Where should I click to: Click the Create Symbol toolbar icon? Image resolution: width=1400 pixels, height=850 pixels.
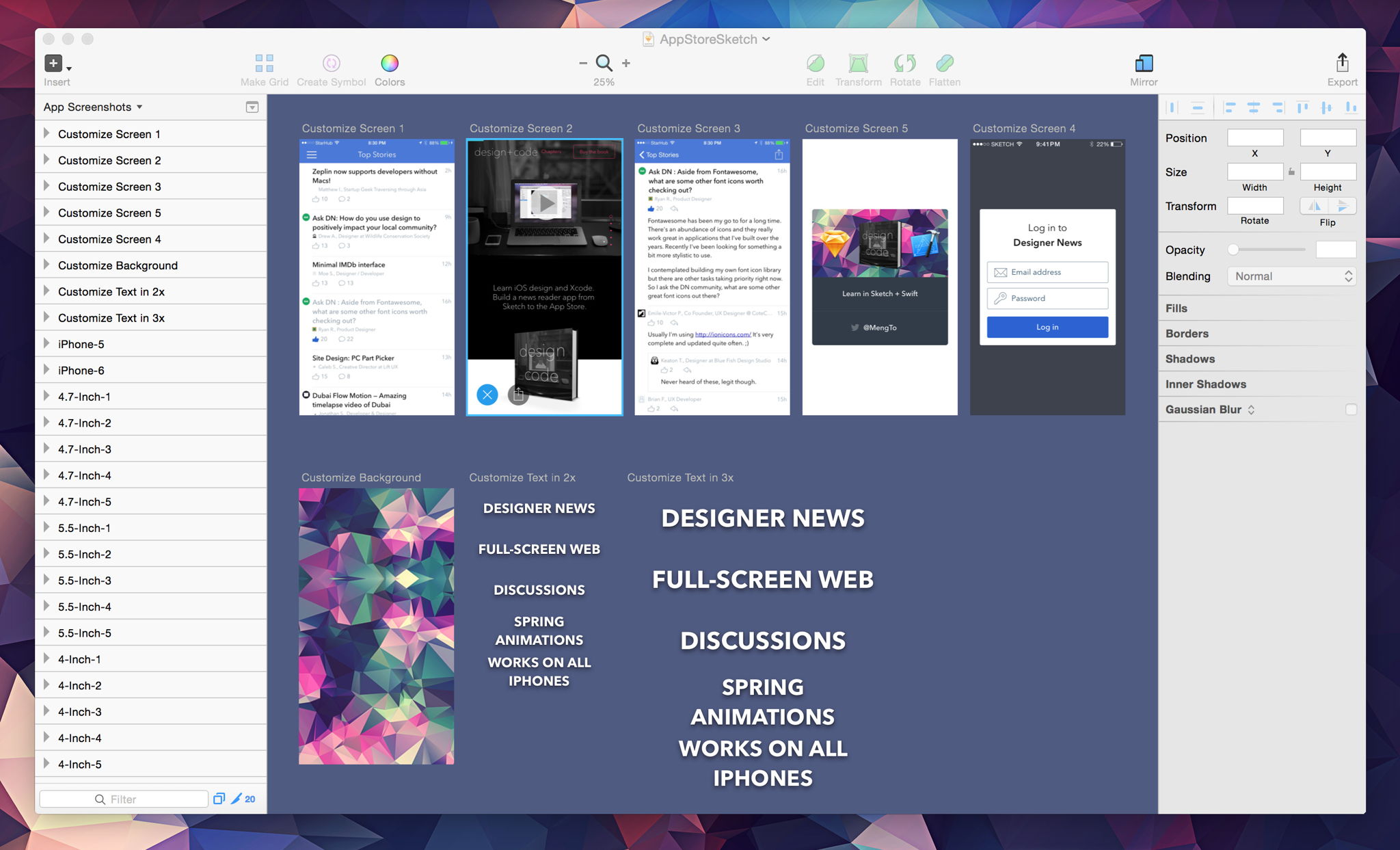pyautogui.click(x=332, y=64)
